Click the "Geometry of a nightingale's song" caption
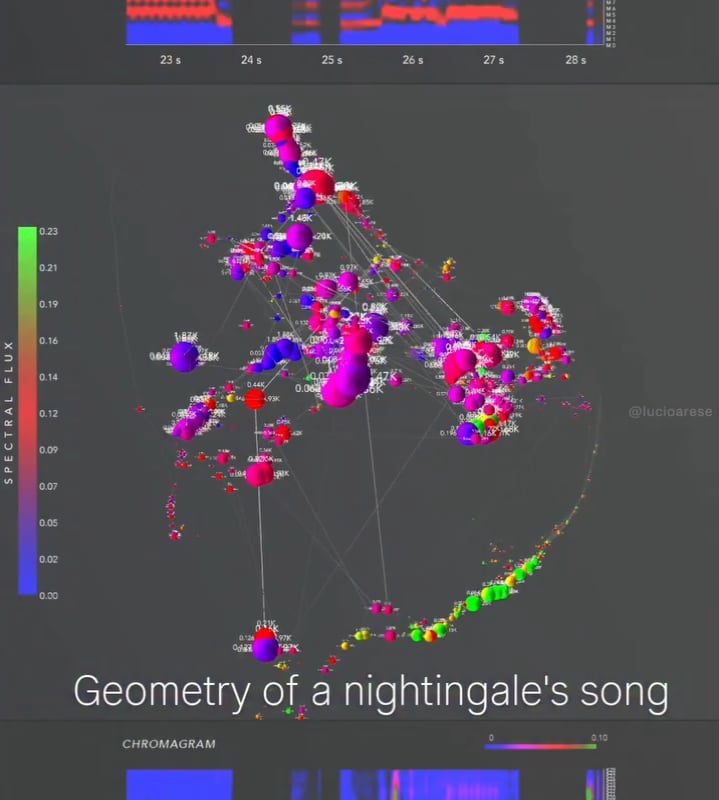 point(371,691)
